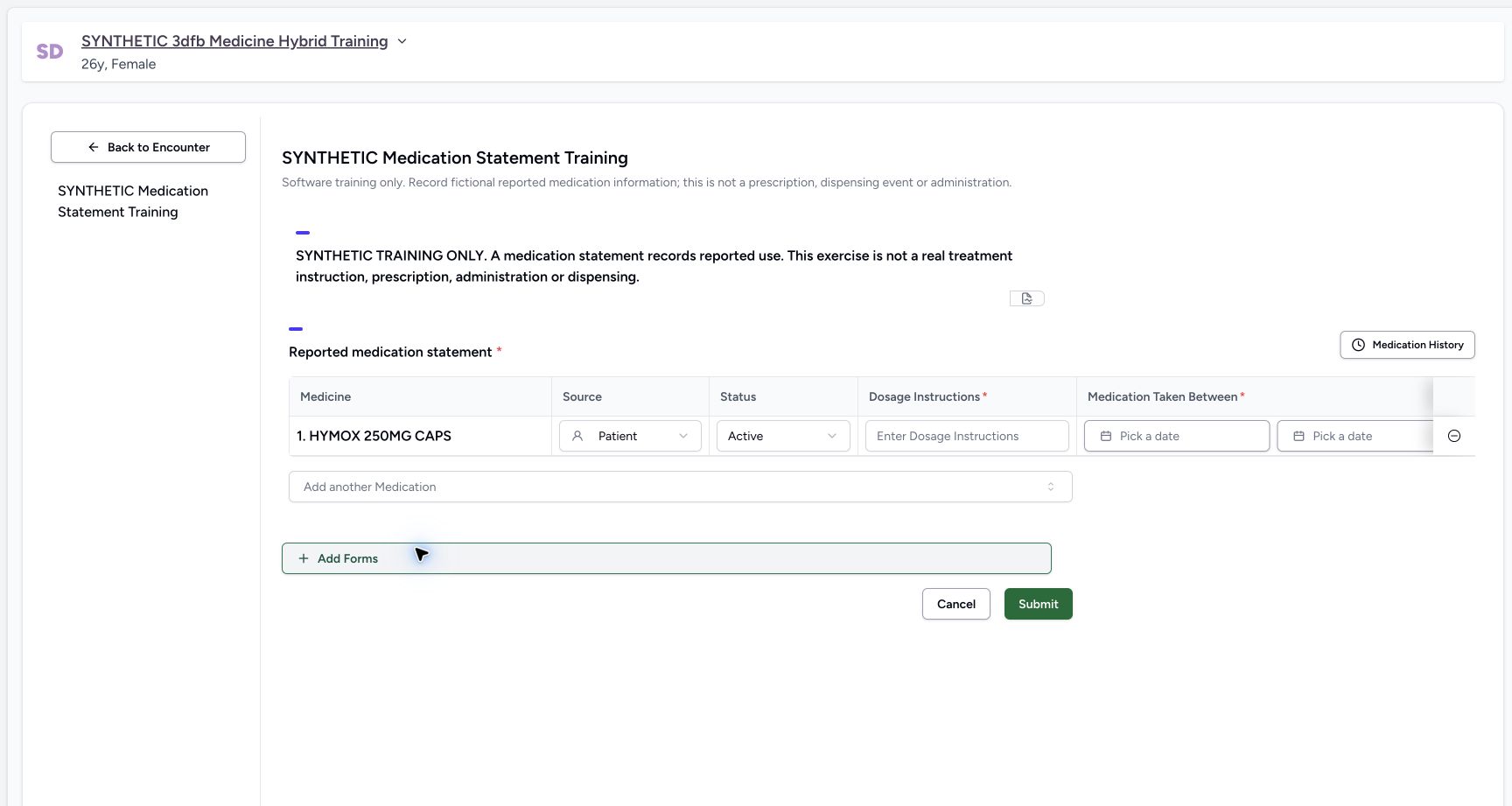Pick the second Medication Taken Between date
The width and height of the screenshot is (1512, 806).
[x=1354, y=436]
